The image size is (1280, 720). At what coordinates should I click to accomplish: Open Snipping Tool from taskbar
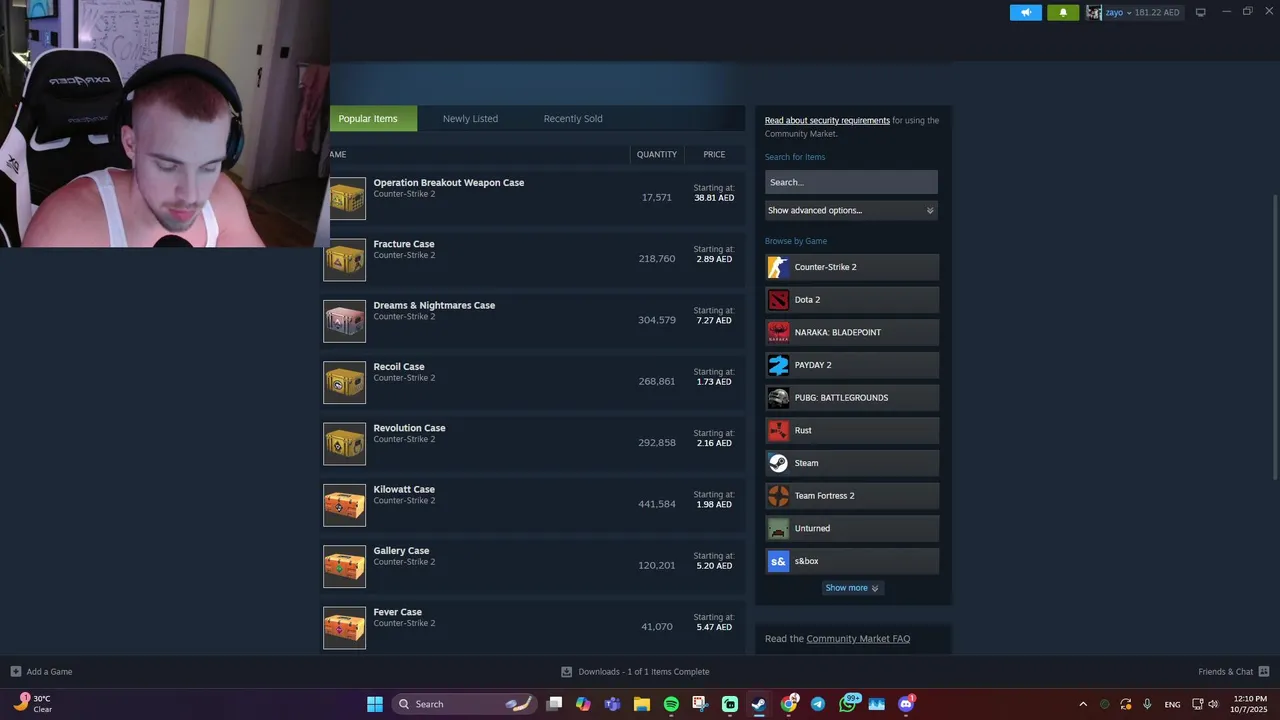point(700,704)
